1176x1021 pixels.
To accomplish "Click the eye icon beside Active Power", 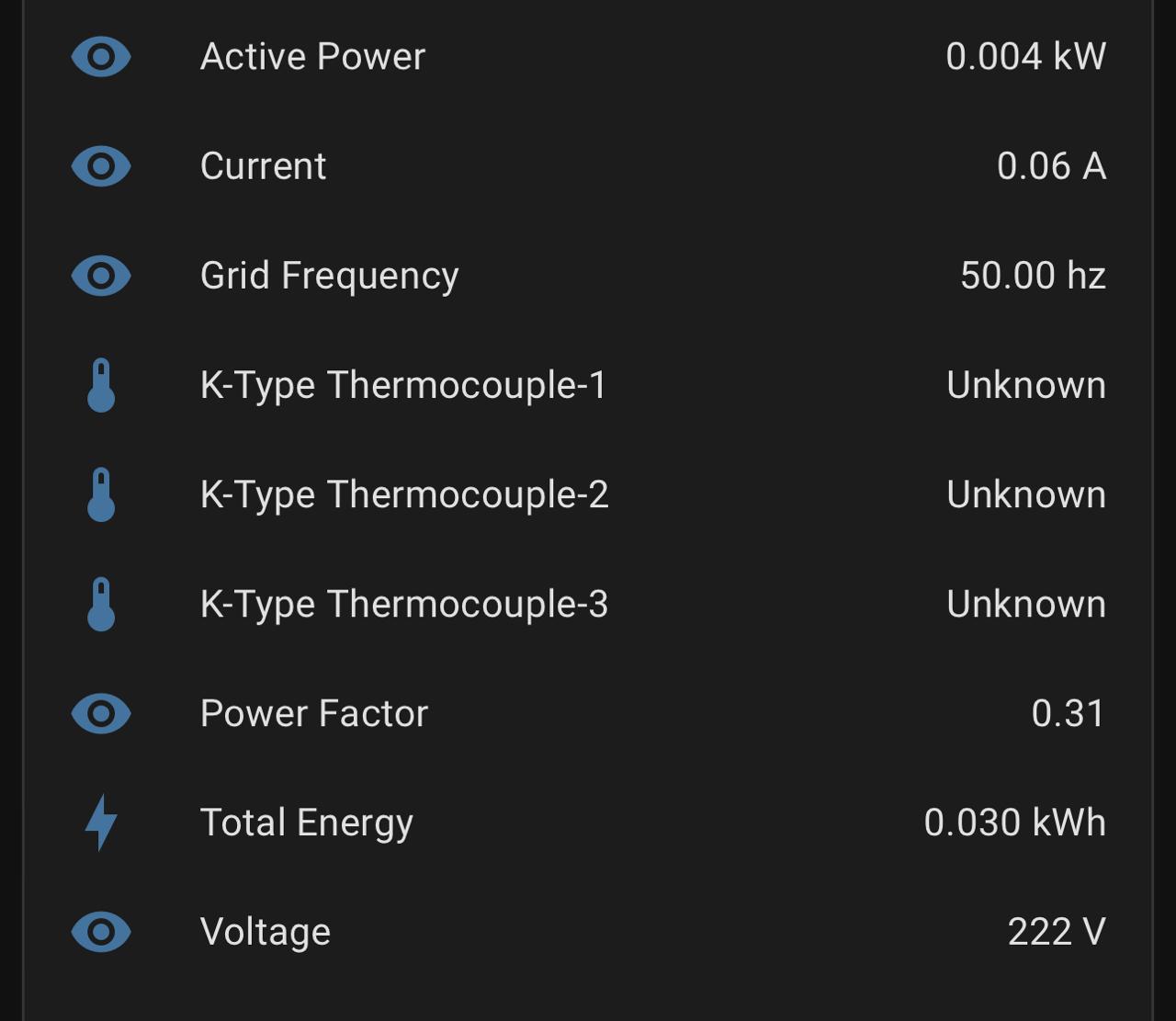I will pos(101,57).
